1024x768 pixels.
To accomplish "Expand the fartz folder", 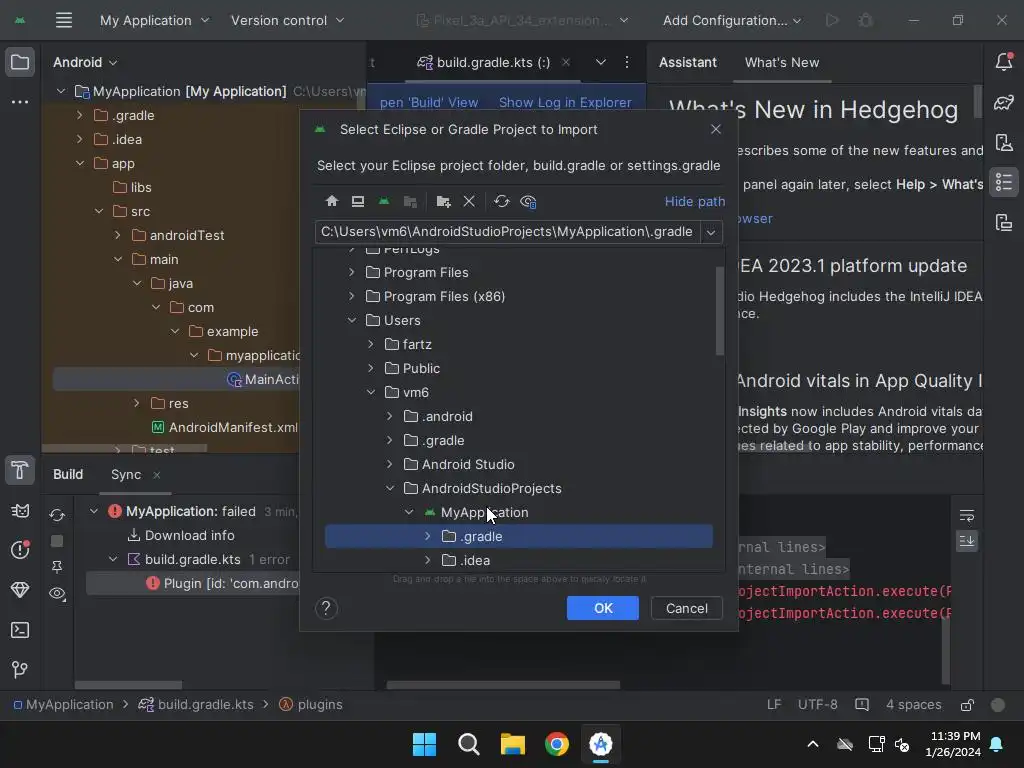I will pyautogui.click(x=371, y=344).
